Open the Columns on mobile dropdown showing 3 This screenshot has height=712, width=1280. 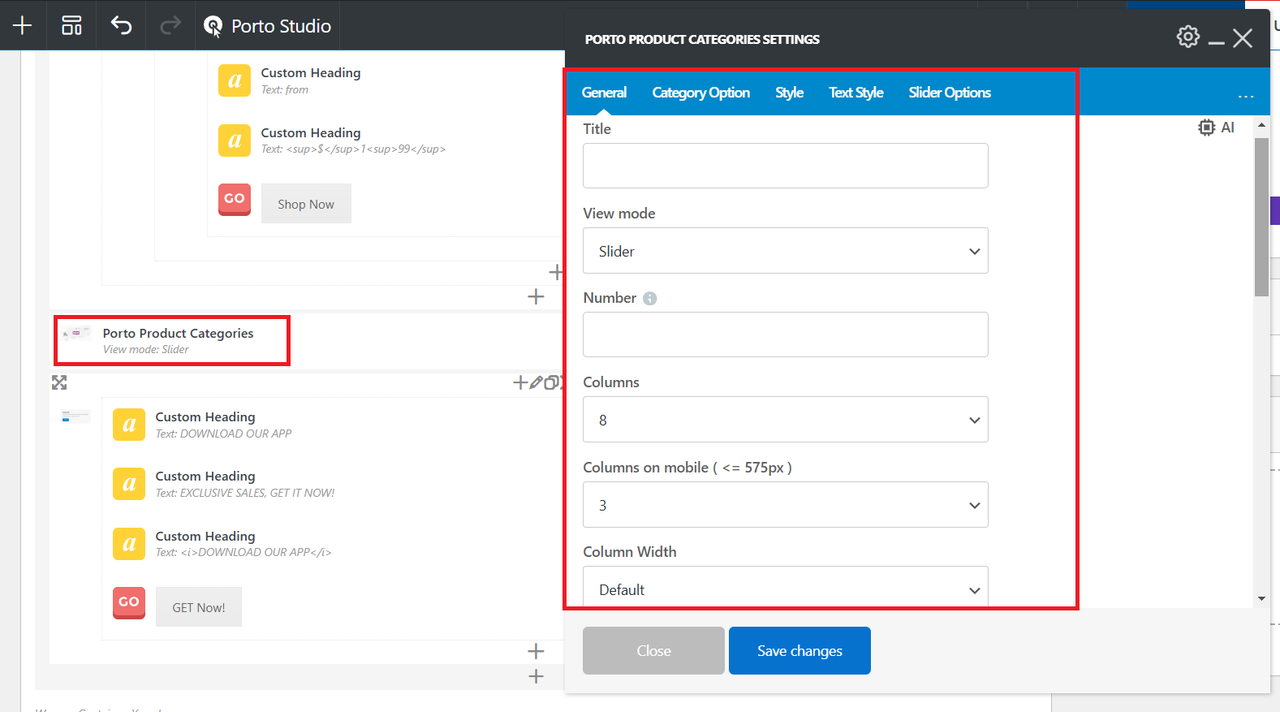point(785,505)
